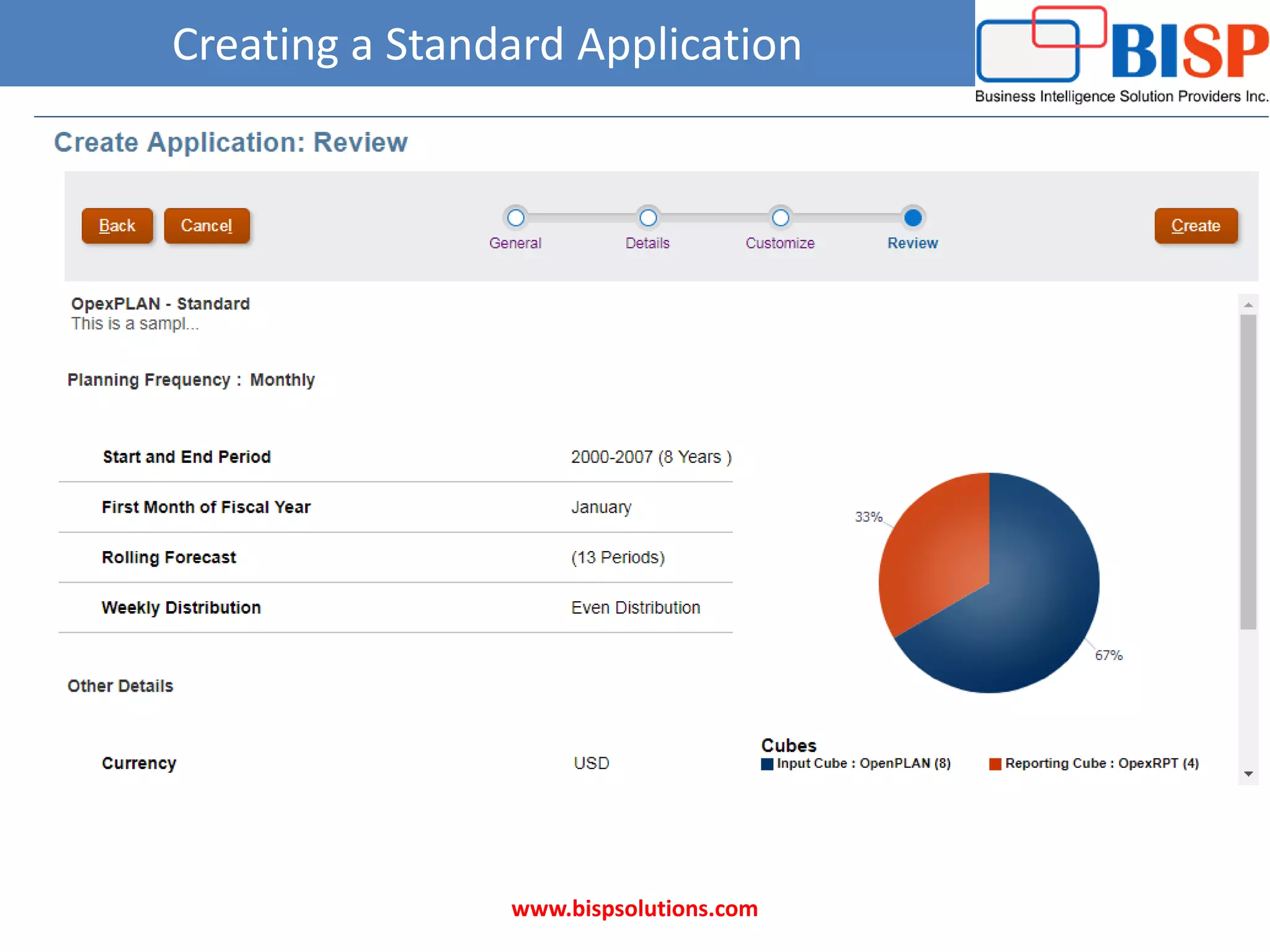The width and height of the screenshot is (1270, 952).
Task: Click the 'January' value
Action: point(601,507)
